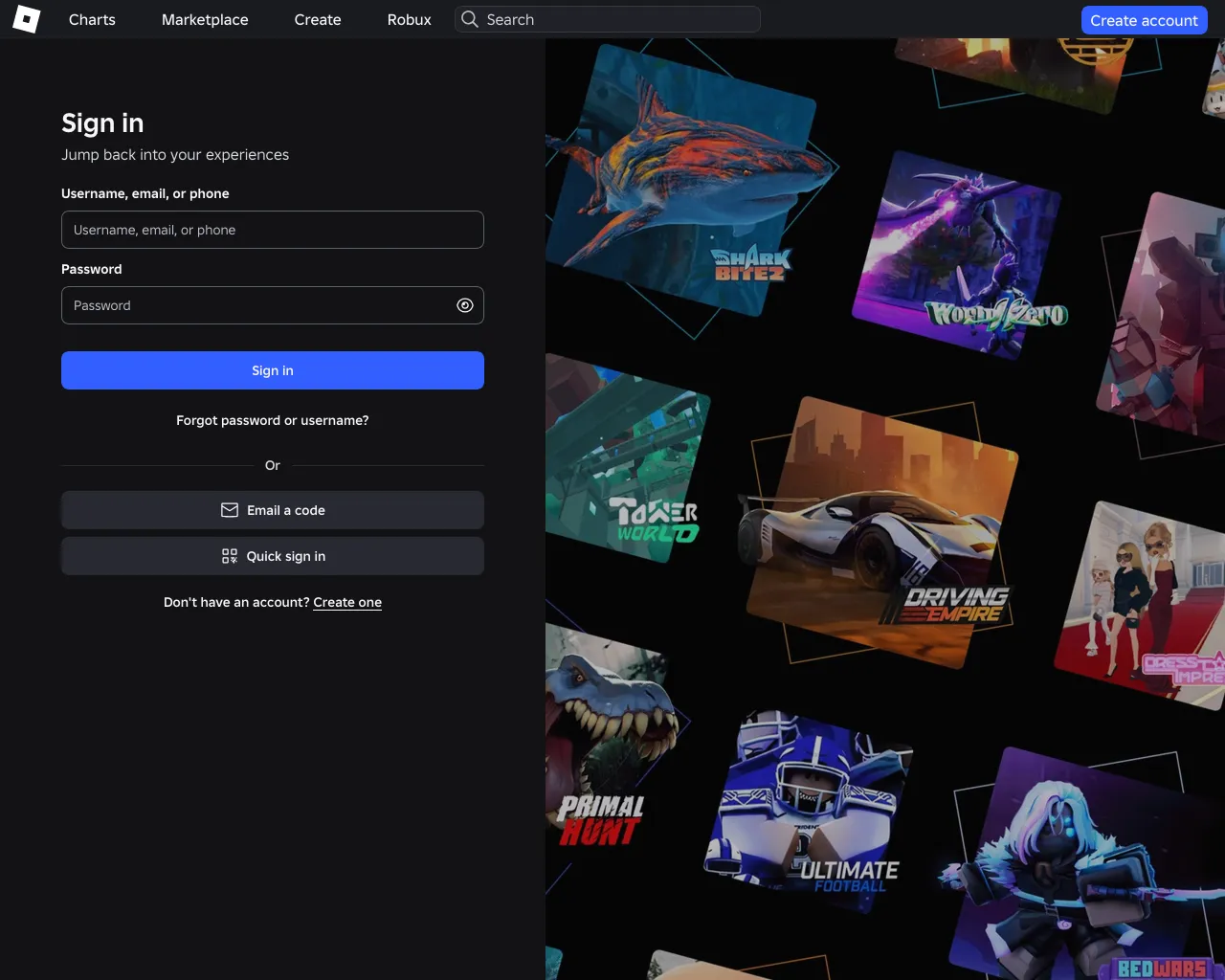Click the search magnifier icon

tap(470, 19)
